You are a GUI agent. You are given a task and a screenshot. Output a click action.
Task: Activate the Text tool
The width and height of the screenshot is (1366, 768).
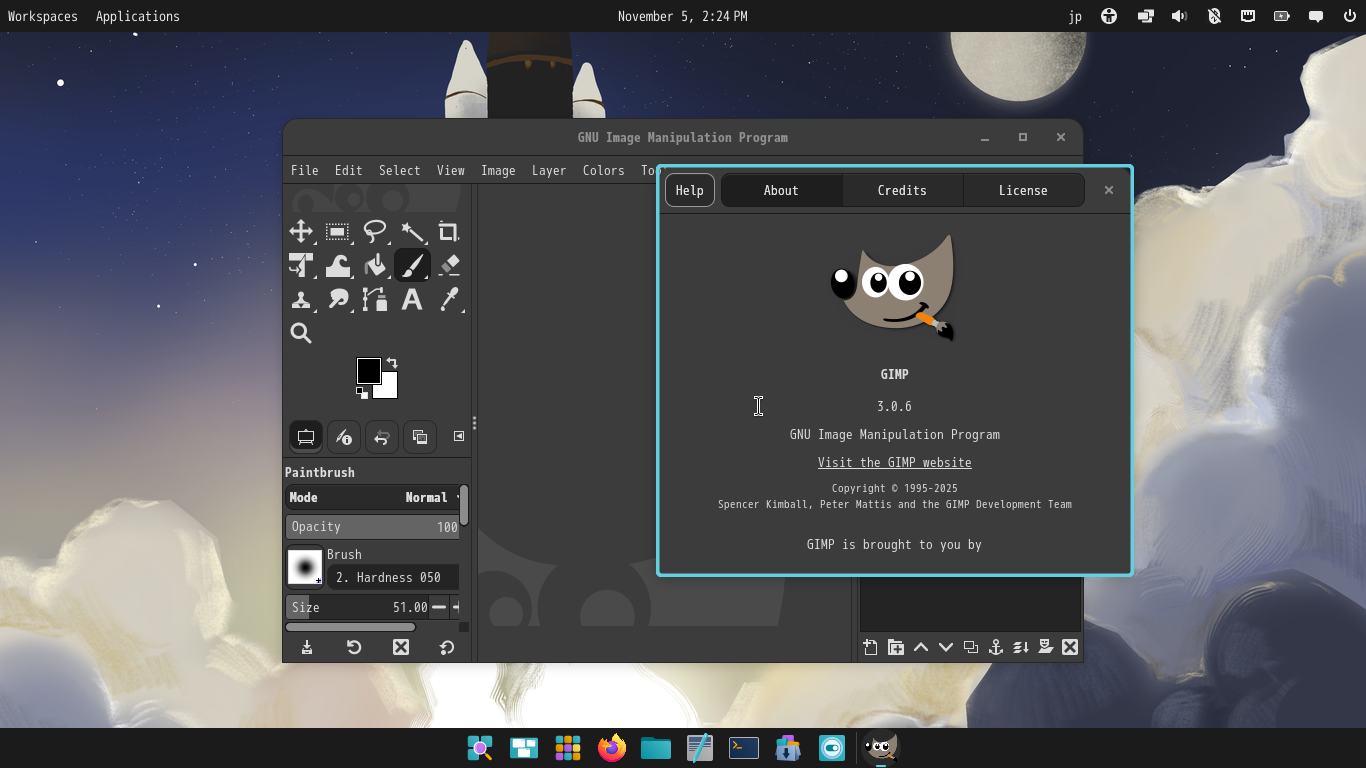click(x=412, y=300)
